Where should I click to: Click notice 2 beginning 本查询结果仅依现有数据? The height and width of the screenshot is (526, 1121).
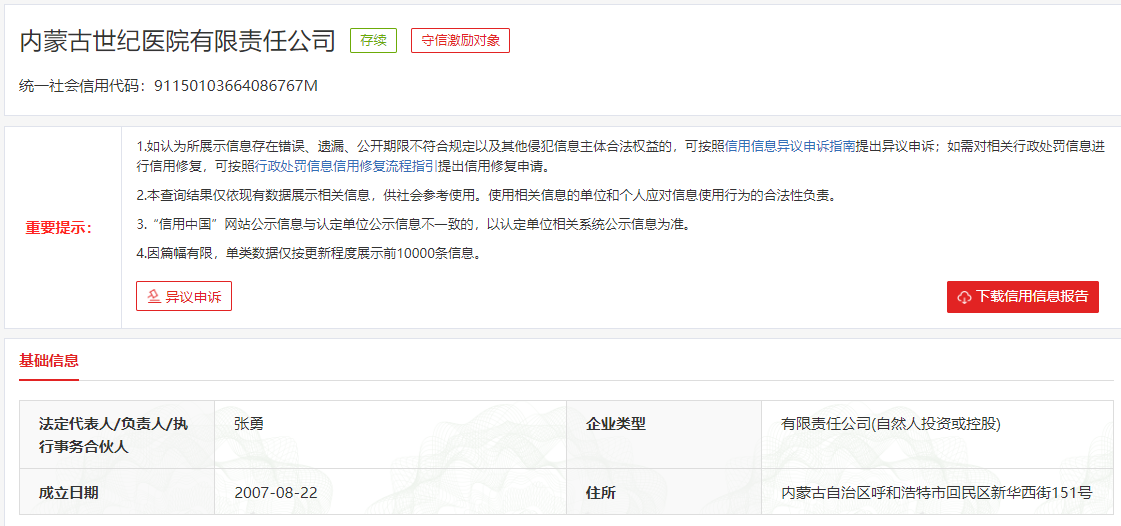pyautogui.click(x=485, y=195)
